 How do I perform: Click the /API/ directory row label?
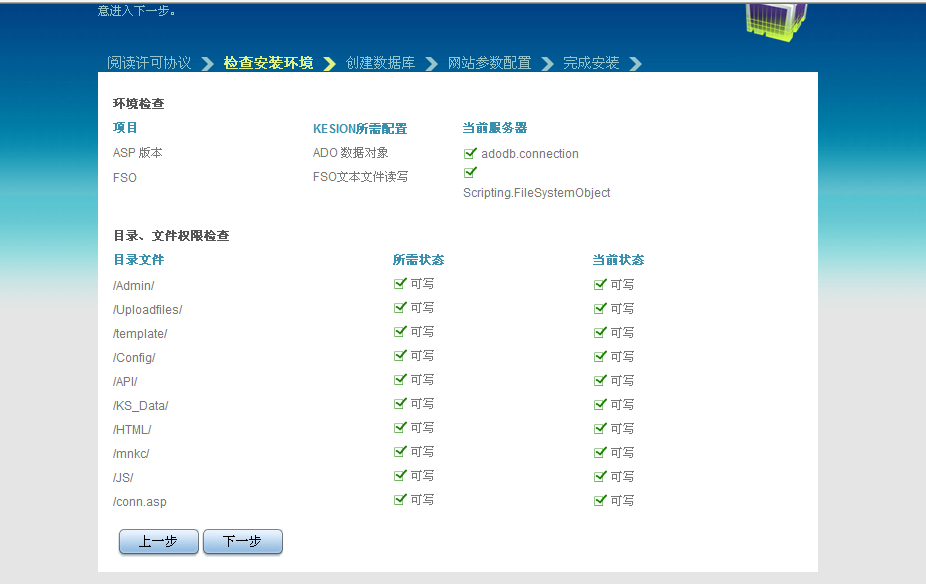pos(125,380)
